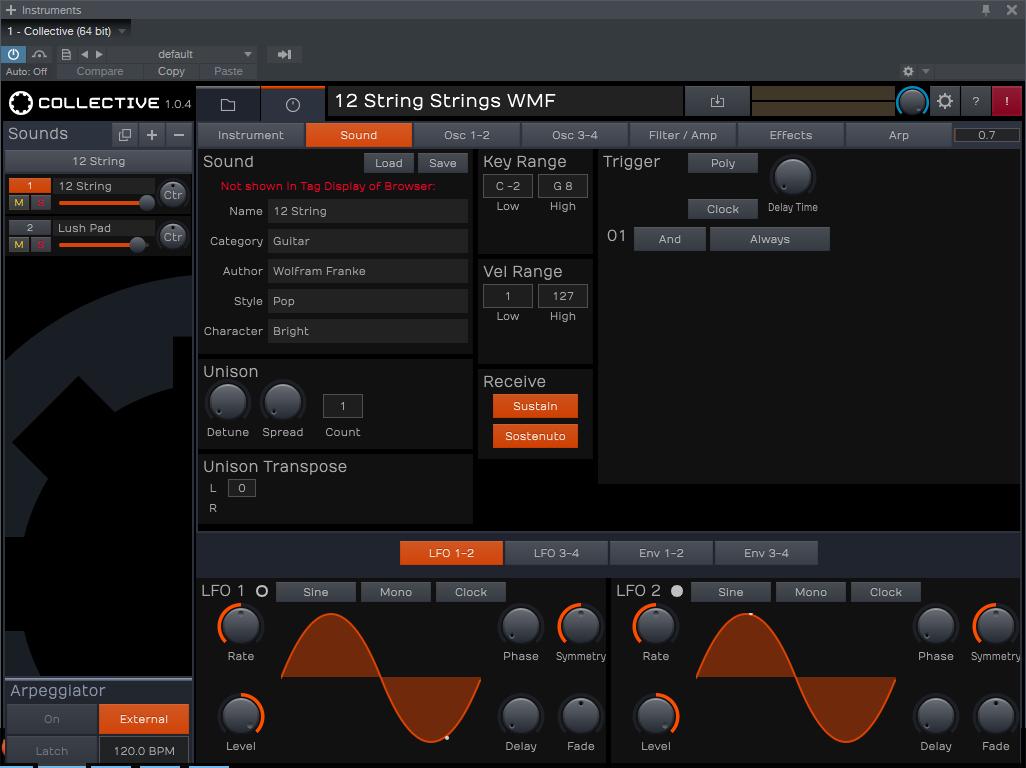Toggle LFO 2 enable circle

(677, 591)
